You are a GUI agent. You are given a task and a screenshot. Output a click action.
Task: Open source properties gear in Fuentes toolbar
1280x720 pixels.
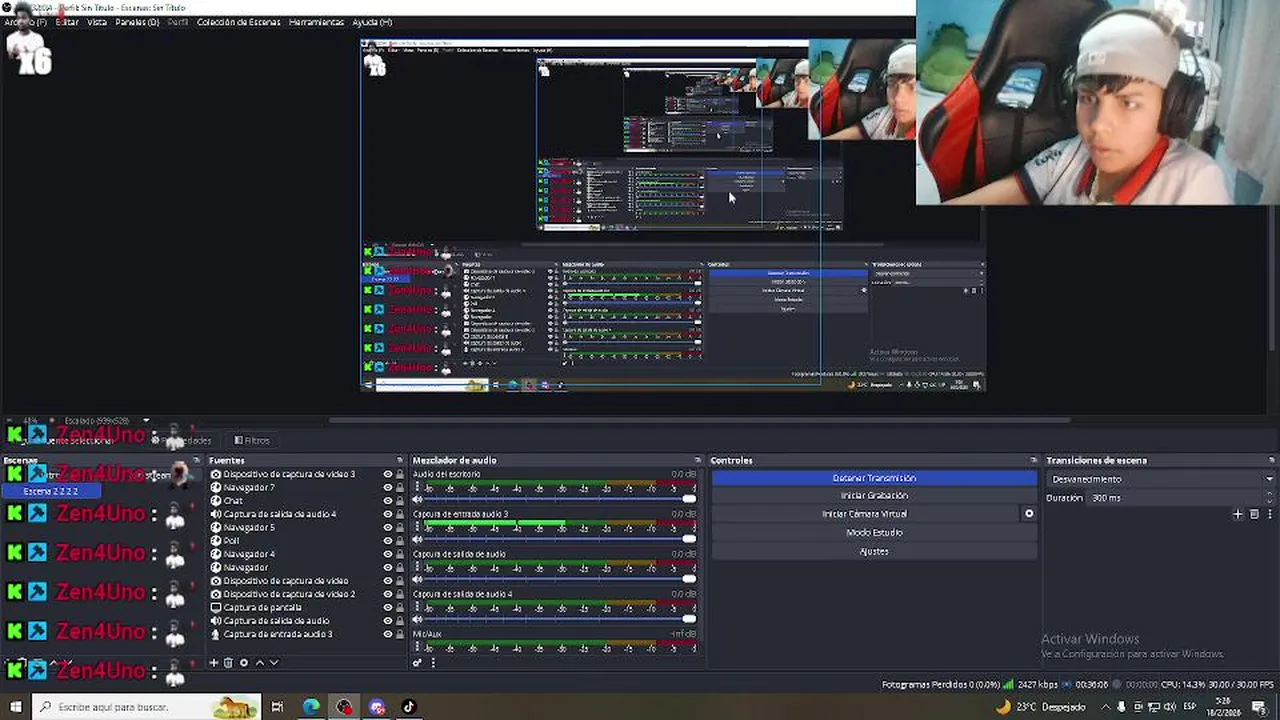pyautogui.click(x=243, y=662)
